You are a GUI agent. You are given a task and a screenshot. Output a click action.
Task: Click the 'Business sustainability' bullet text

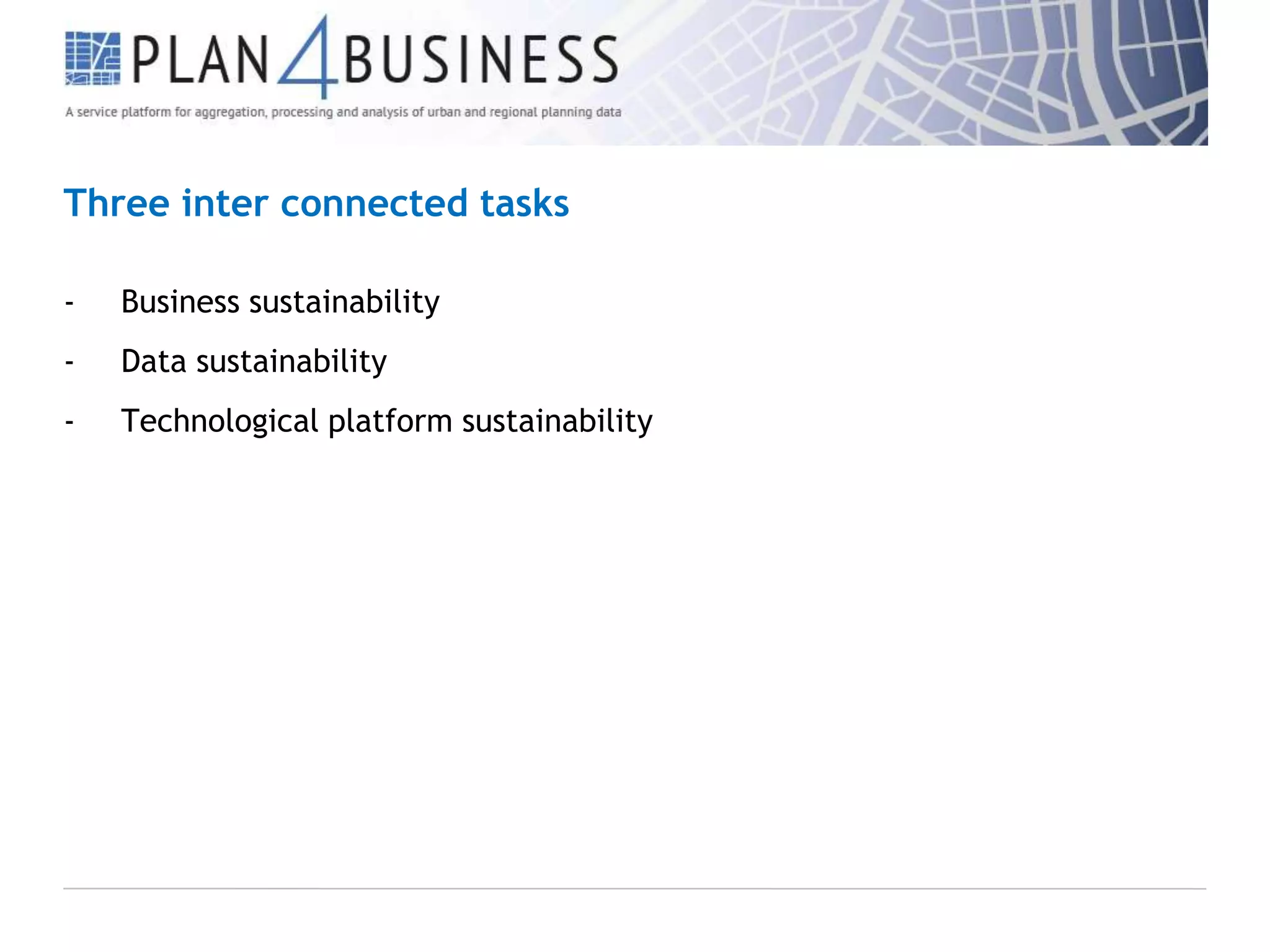[280, 302]
